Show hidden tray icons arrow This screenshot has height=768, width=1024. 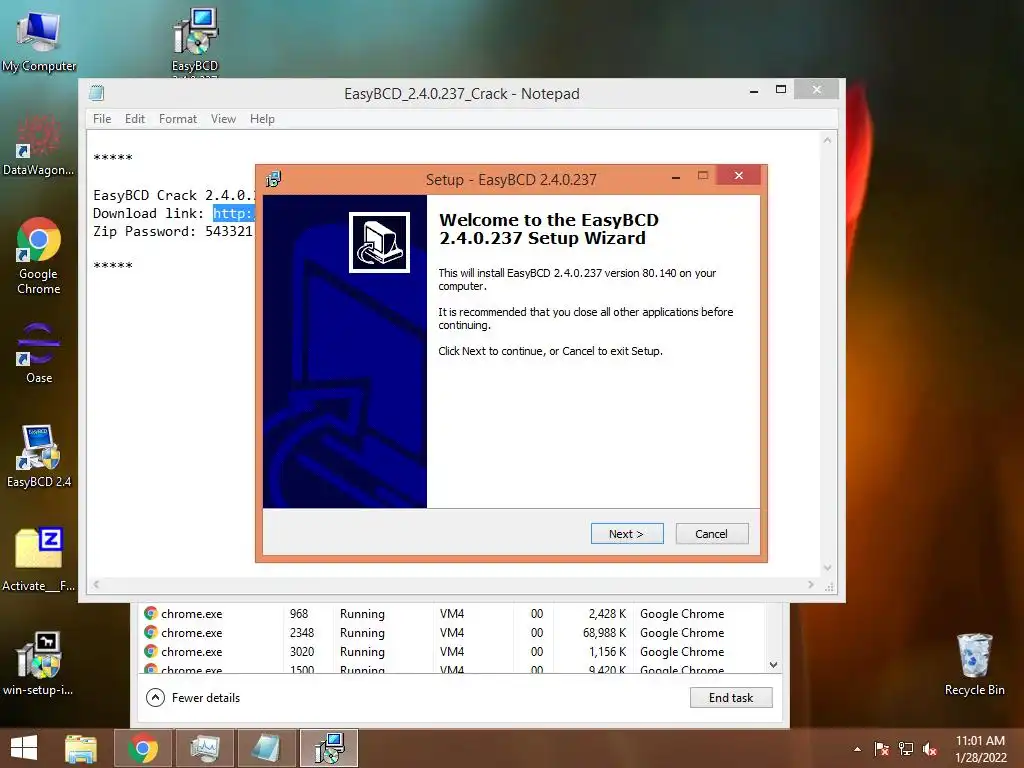pyautogui.click(x=857, y=749)
